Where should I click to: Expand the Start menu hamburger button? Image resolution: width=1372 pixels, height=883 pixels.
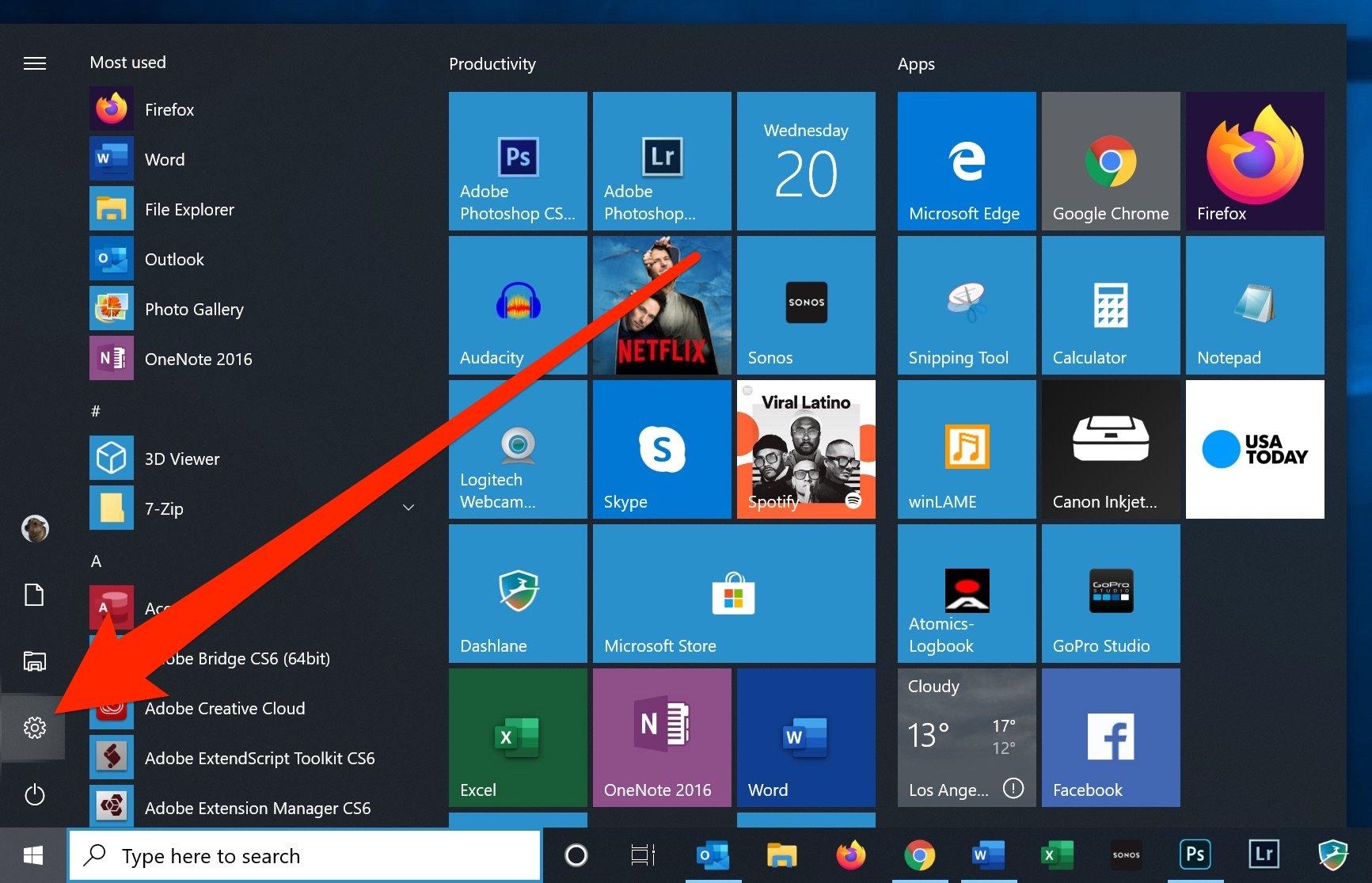click(x=34, y=63)
